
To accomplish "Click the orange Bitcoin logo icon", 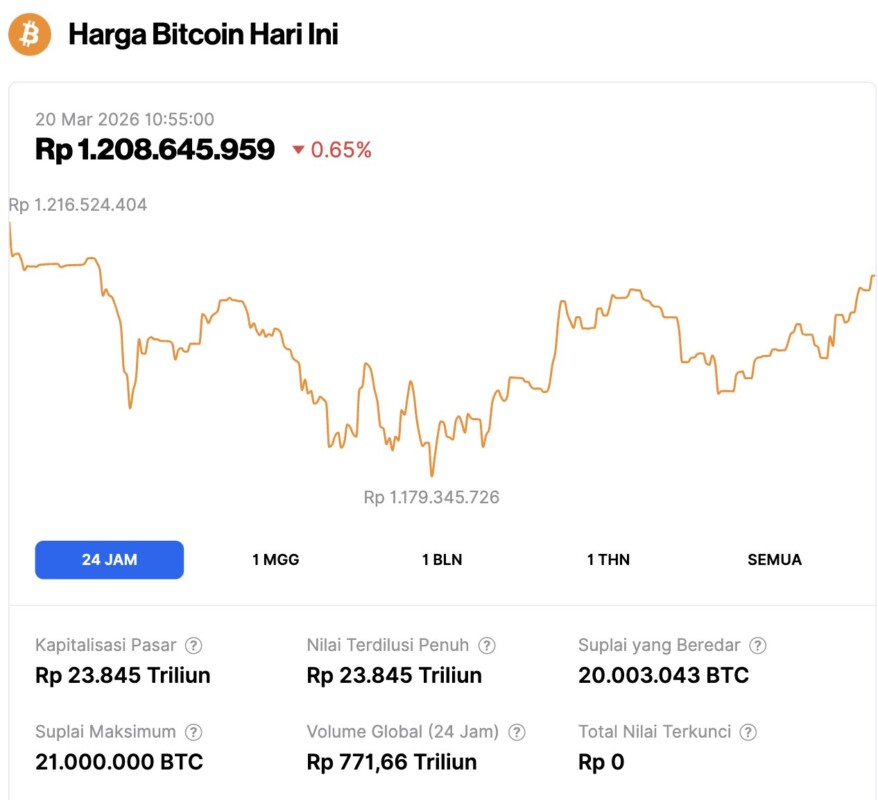I will pos(30,35).
